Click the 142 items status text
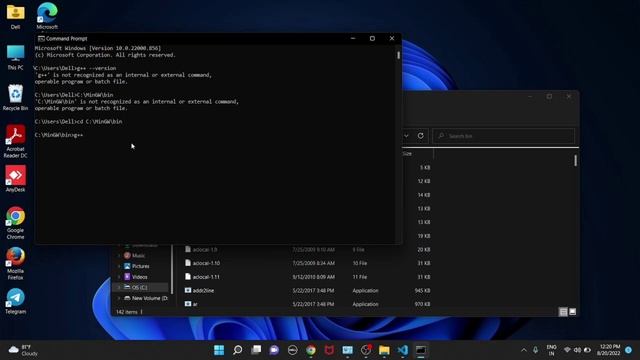Image resolution: width=640 pixels, height=360 pixels. [x=127, y=312]
